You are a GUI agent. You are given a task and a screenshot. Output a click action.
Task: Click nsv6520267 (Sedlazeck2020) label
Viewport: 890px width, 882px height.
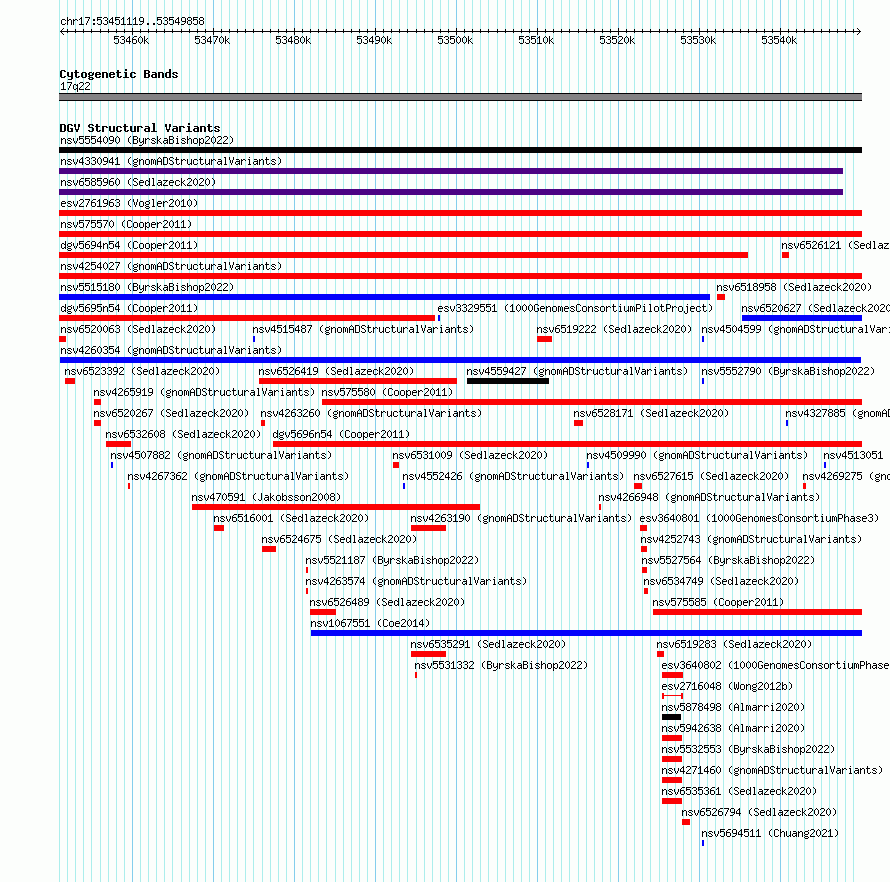[x=171, y=413]
